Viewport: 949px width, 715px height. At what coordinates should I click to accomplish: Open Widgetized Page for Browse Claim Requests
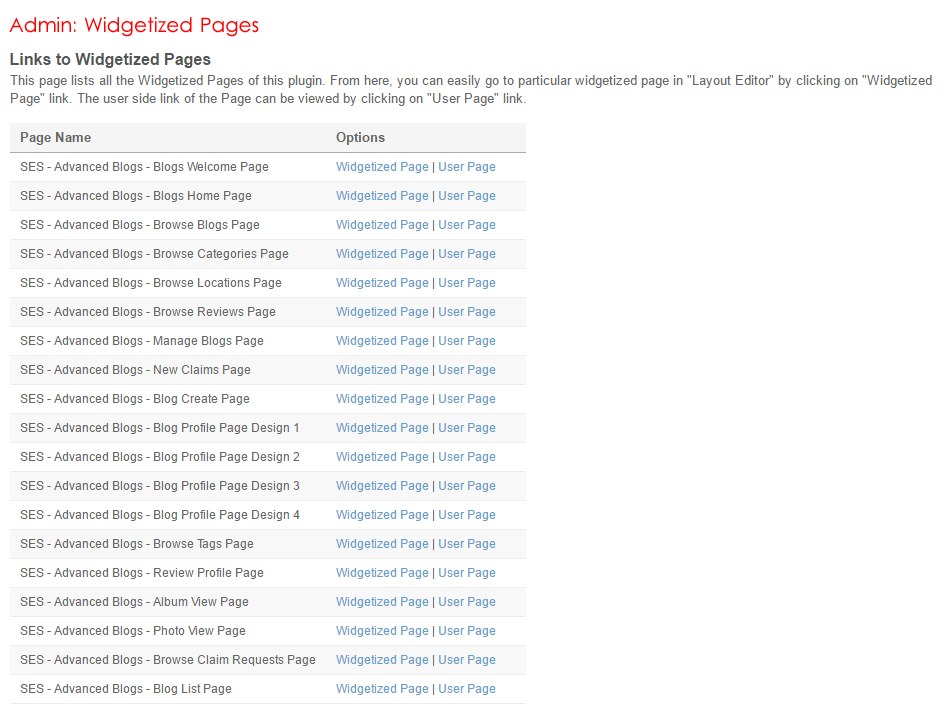pos(382,660)
